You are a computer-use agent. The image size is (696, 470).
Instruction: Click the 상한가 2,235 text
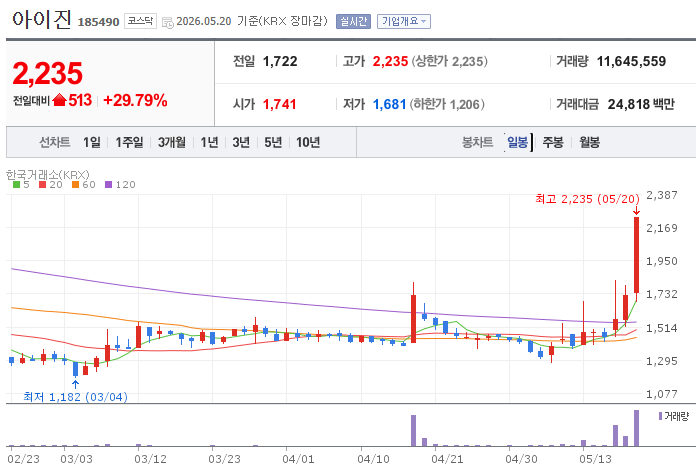(449, 61)
